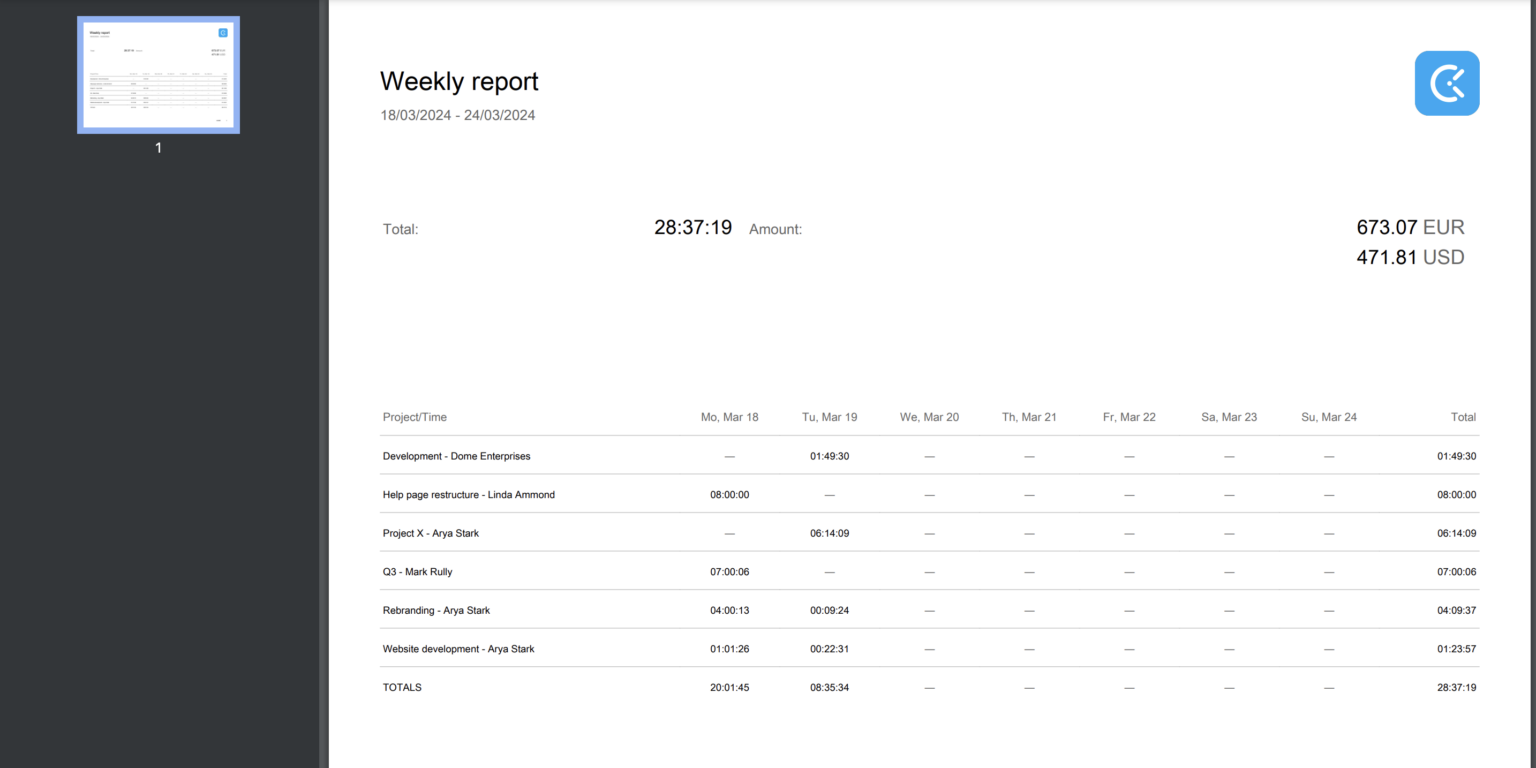Select Website development - Arya Stark row label
Screen dimensions: 1536x768
click(x=458, y=649)
